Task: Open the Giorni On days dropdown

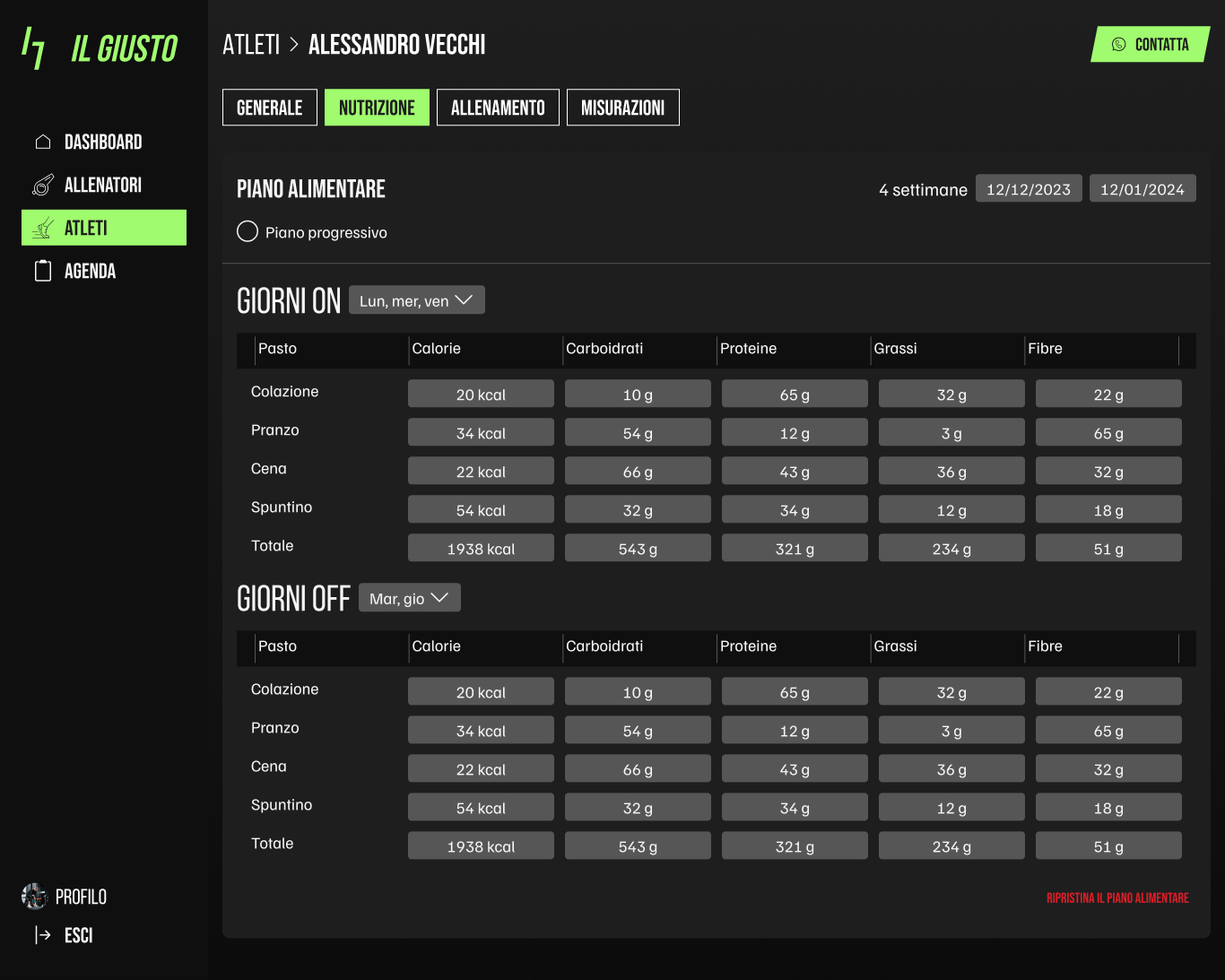Action: tap(417, 300)
